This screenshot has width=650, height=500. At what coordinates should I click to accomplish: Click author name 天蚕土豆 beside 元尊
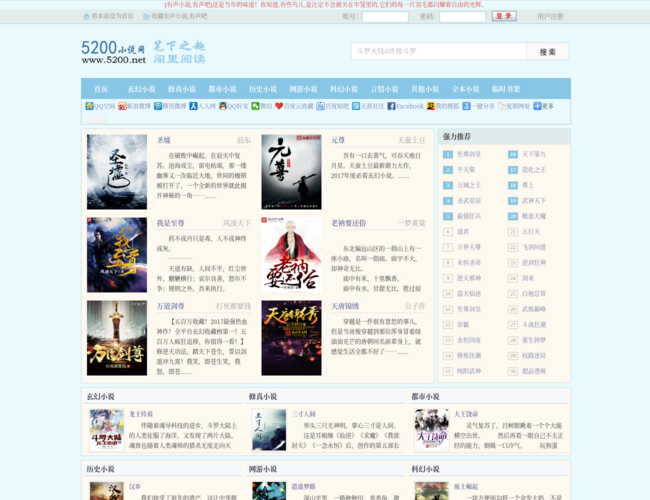tap(411, 140)
